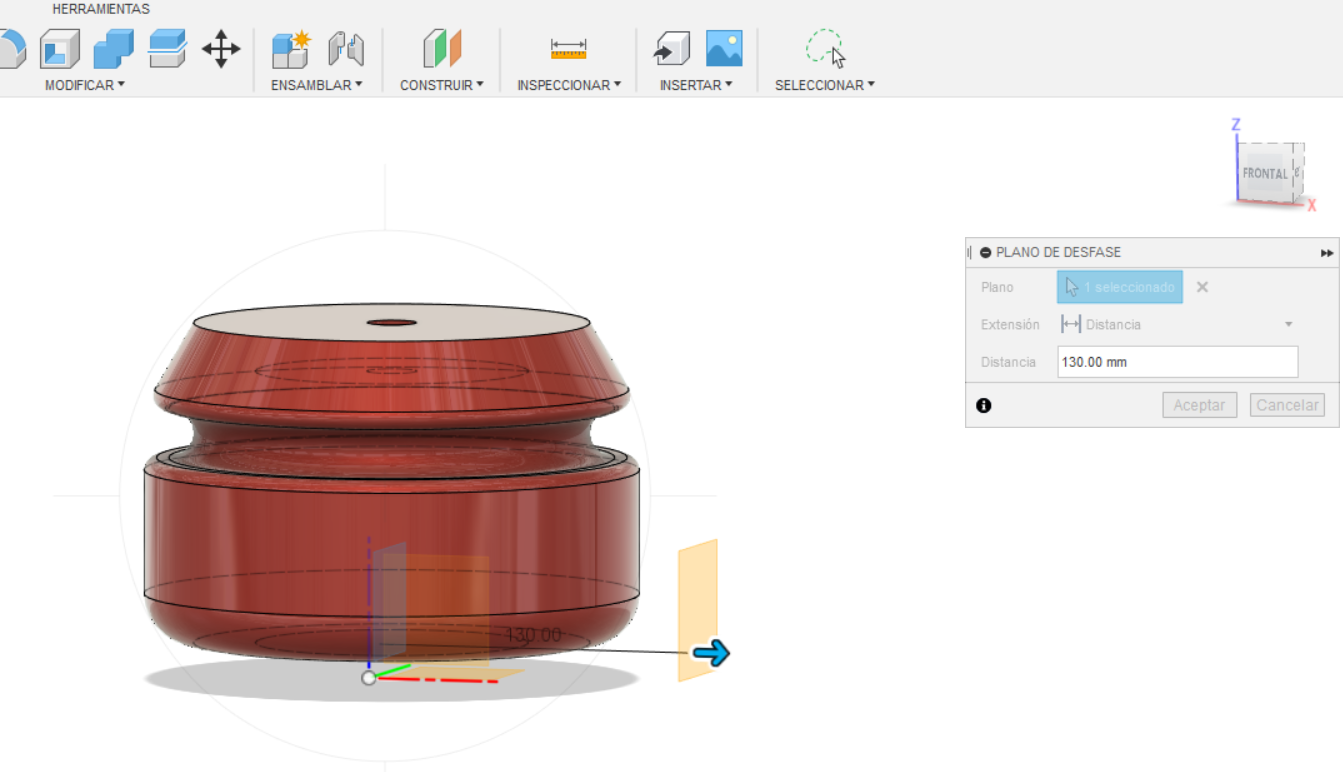Image resolution: width=1343 pixels, height=772 pixels.
Task: Click the Aceptar button
Action: pyautogui.click(x=1199, y=405)
